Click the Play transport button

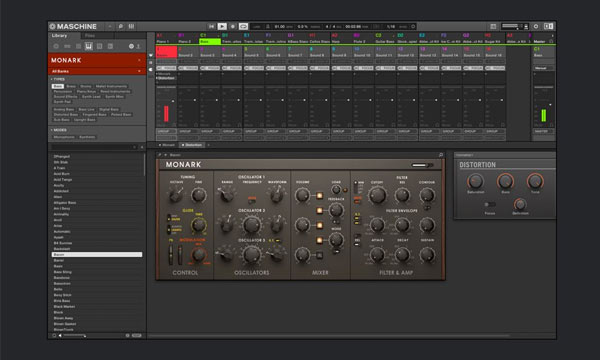(x=222, y=26)
